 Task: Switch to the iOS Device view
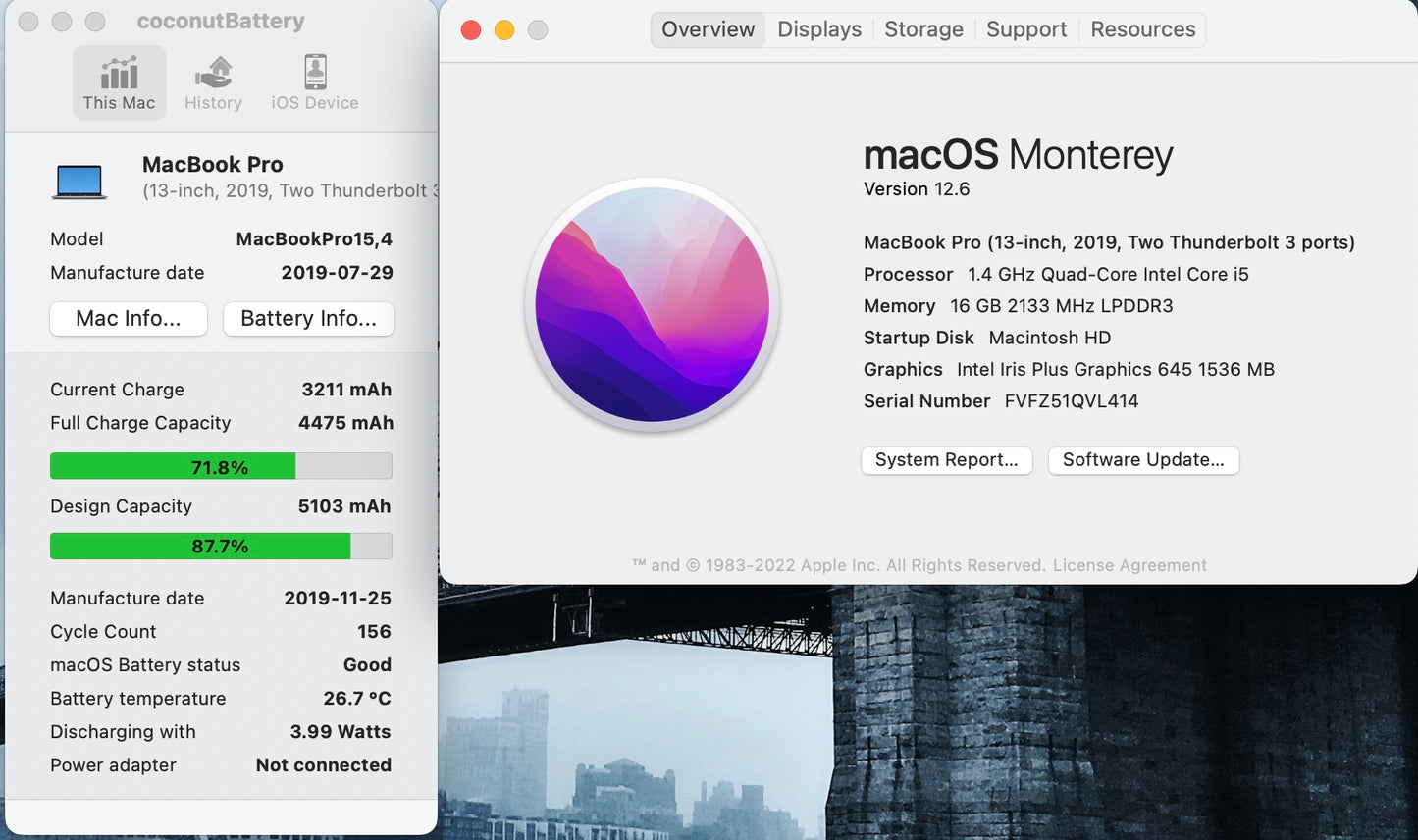tap(314, 82)
